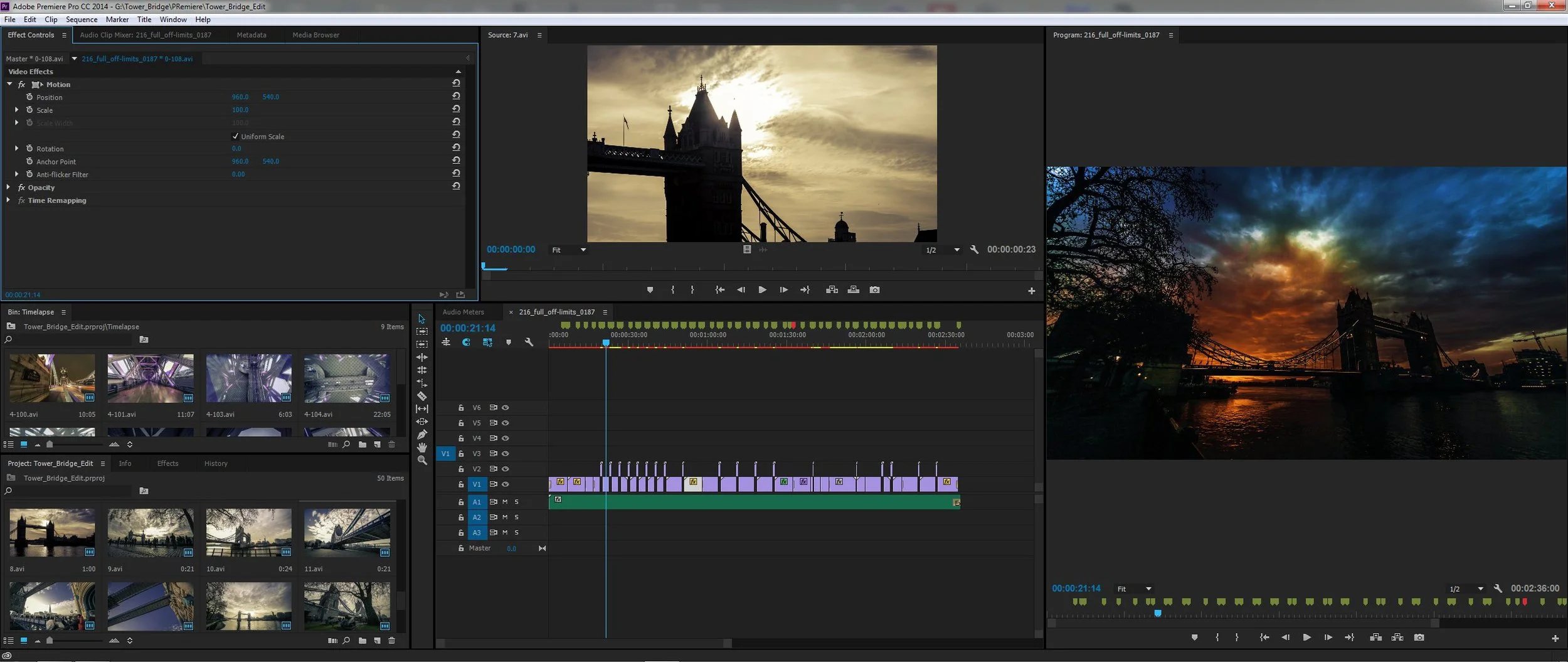The image size is (1568, 662).
Task: Toggle V1 source patching indicator
Action: coord(445,454)
